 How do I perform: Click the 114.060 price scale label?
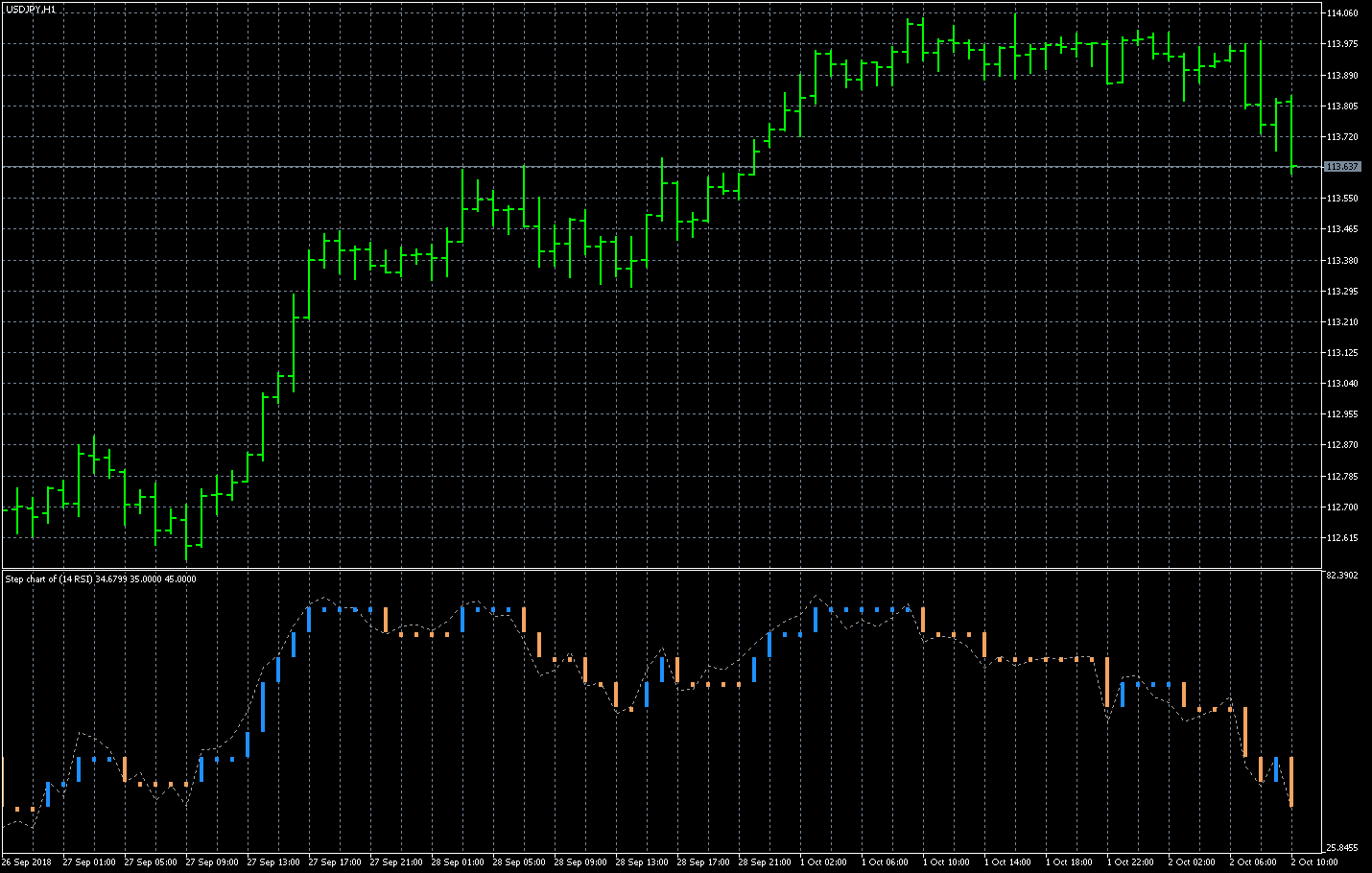point(1341,13)
